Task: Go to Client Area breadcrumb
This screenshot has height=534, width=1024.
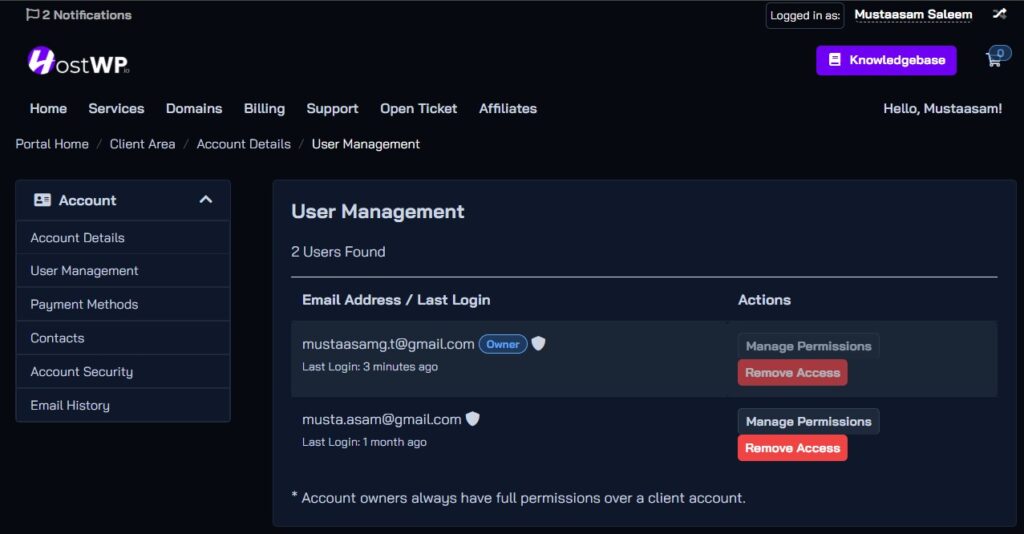Action: (142, 144)
